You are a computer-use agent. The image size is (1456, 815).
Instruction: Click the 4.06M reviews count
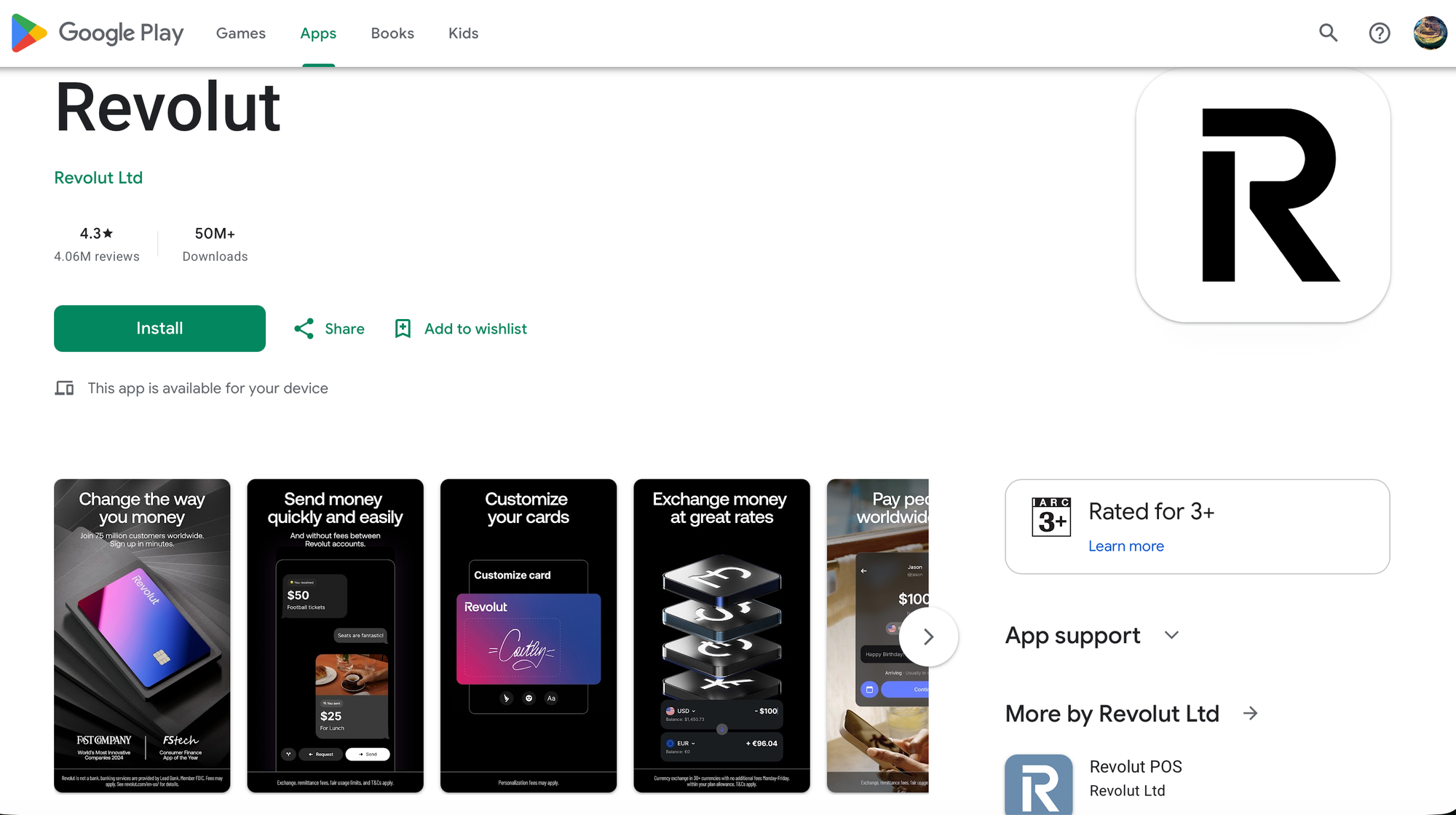click(x=97, y=256)
